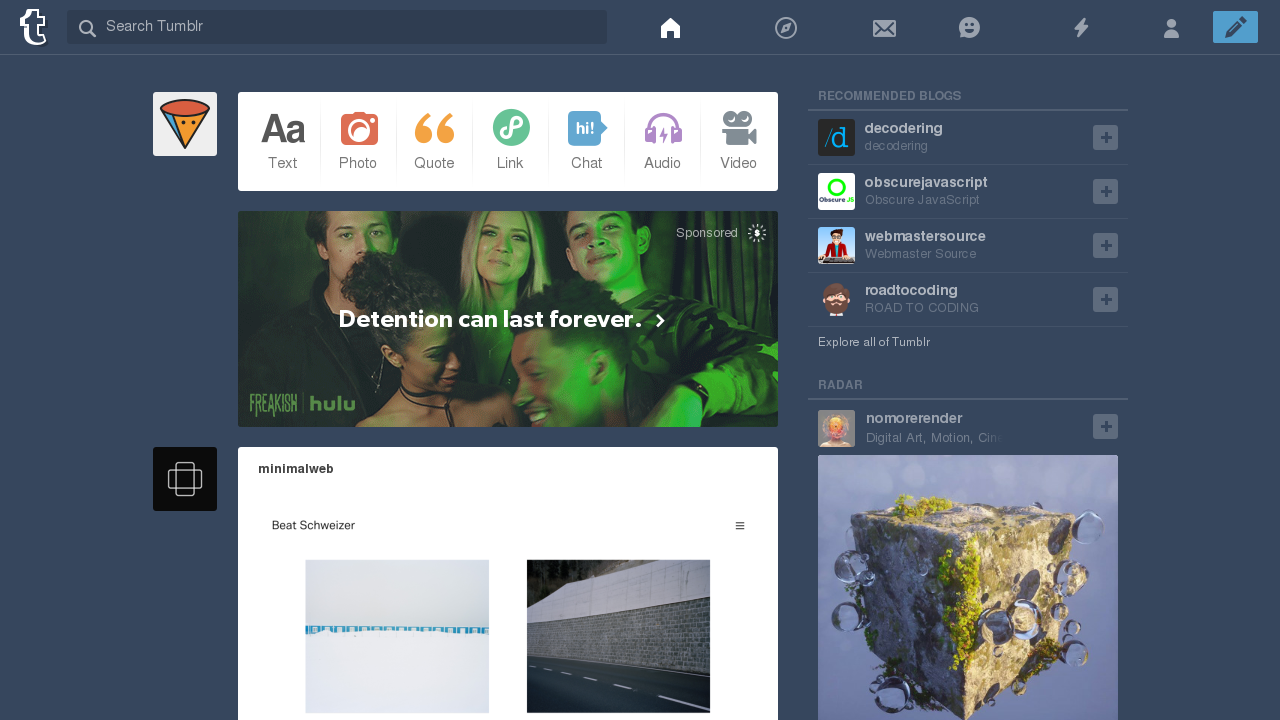Follow the obscurejavascript blog

pyautogui.click(x=1105, y=191)
